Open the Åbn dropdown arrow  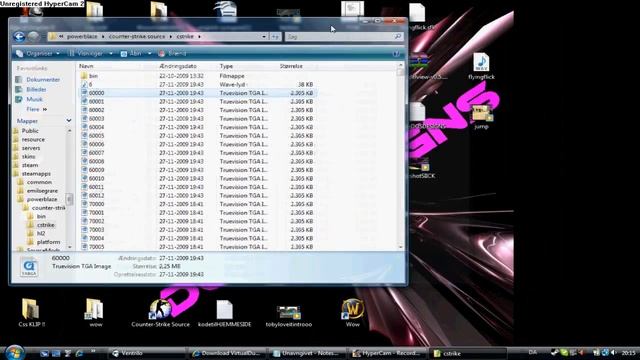pyautogui.click(x=149, y=54)
